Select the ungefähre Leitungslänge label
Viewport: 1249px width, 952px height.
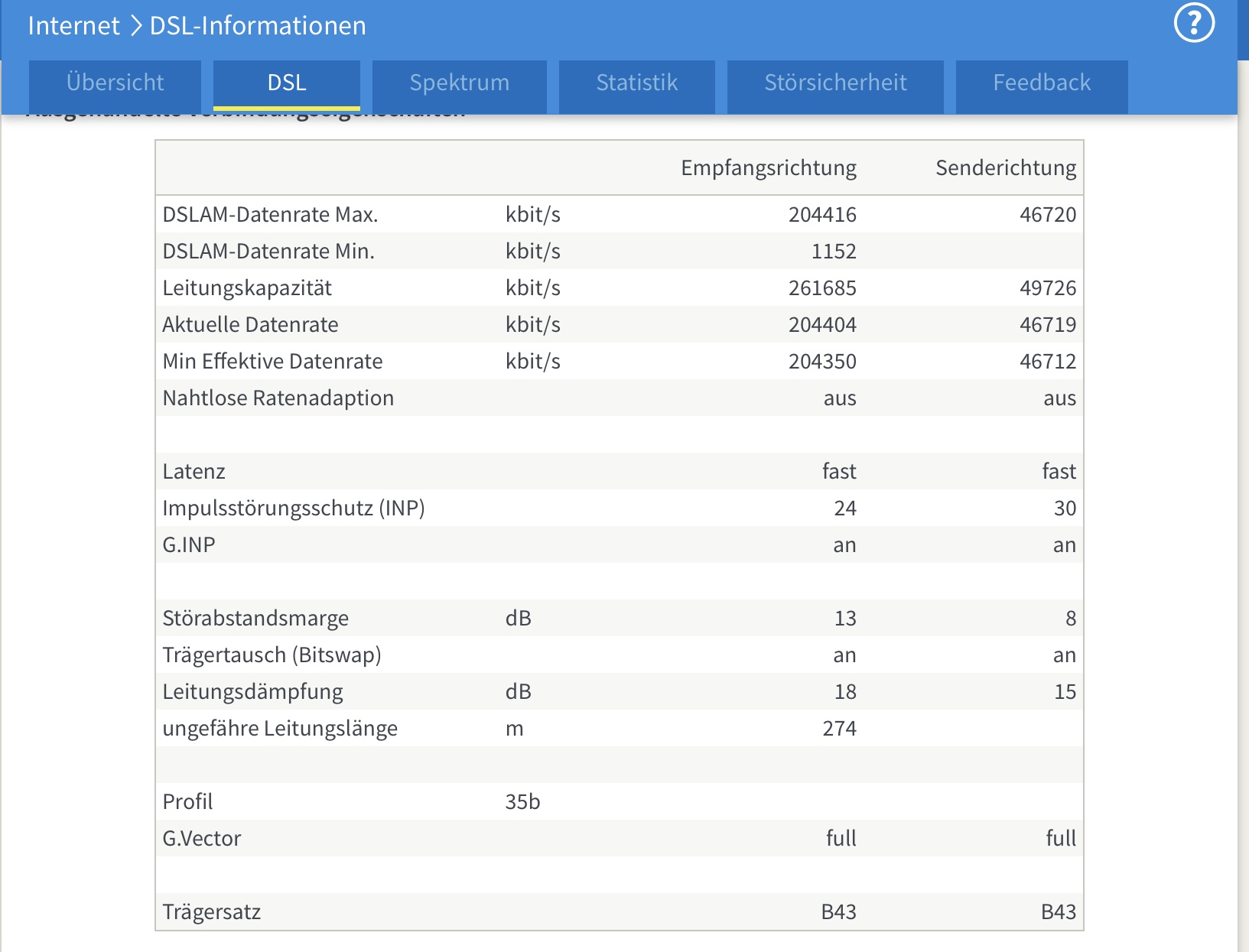click(280, 729)
